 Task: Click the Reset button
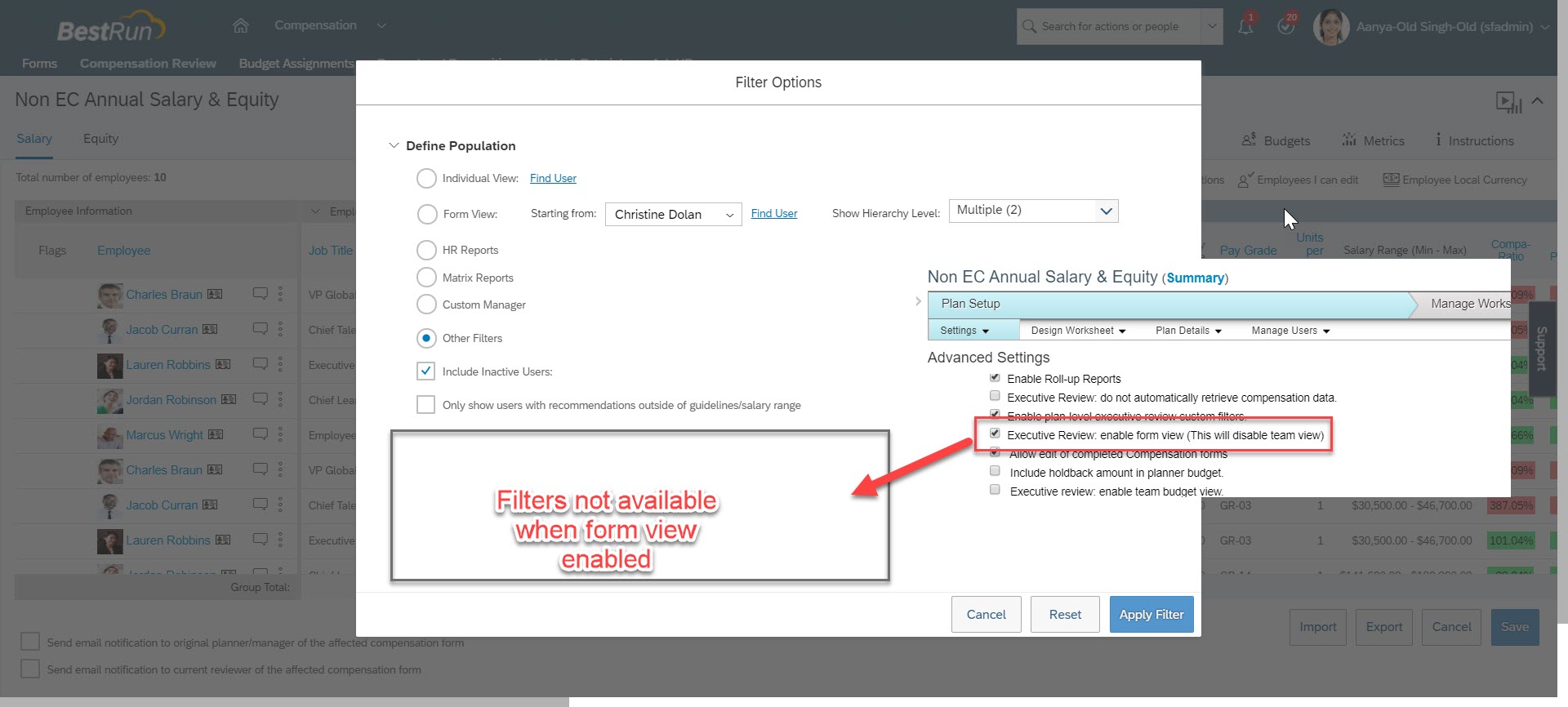[1065, 614]
